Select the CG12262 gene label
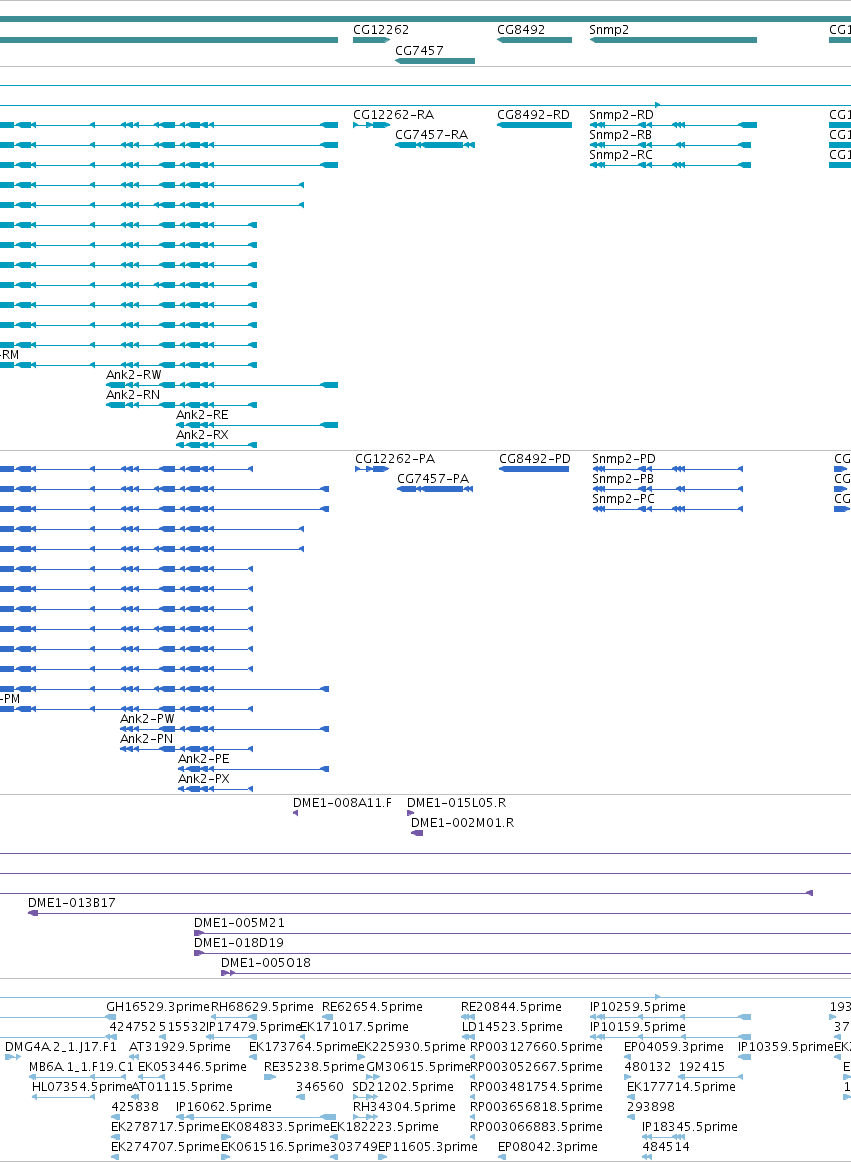 point(381,30)
